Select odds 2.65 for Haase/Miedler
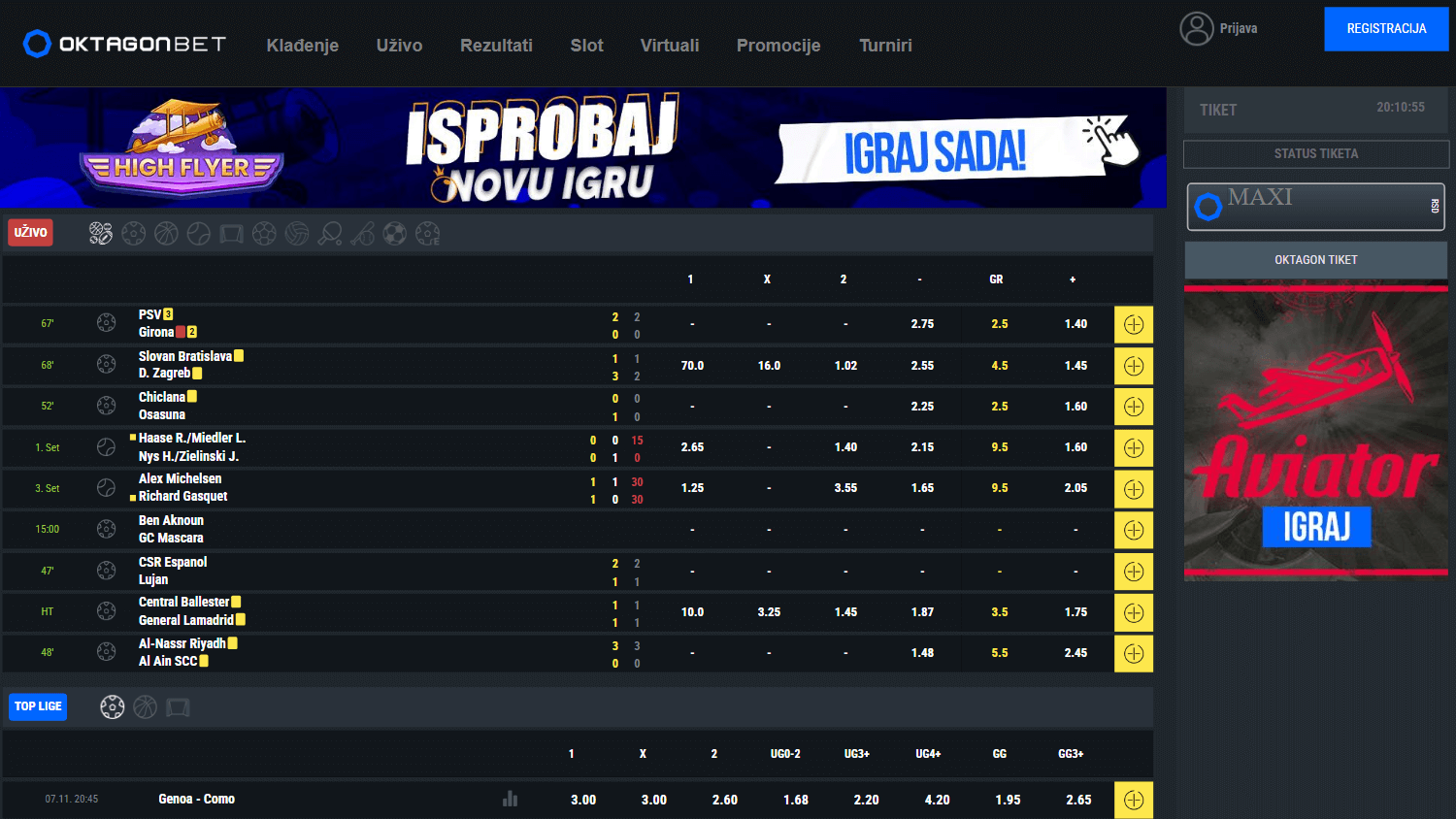Image resolution: width=1456 pixels, height=819 pixels. coord(692,447)
